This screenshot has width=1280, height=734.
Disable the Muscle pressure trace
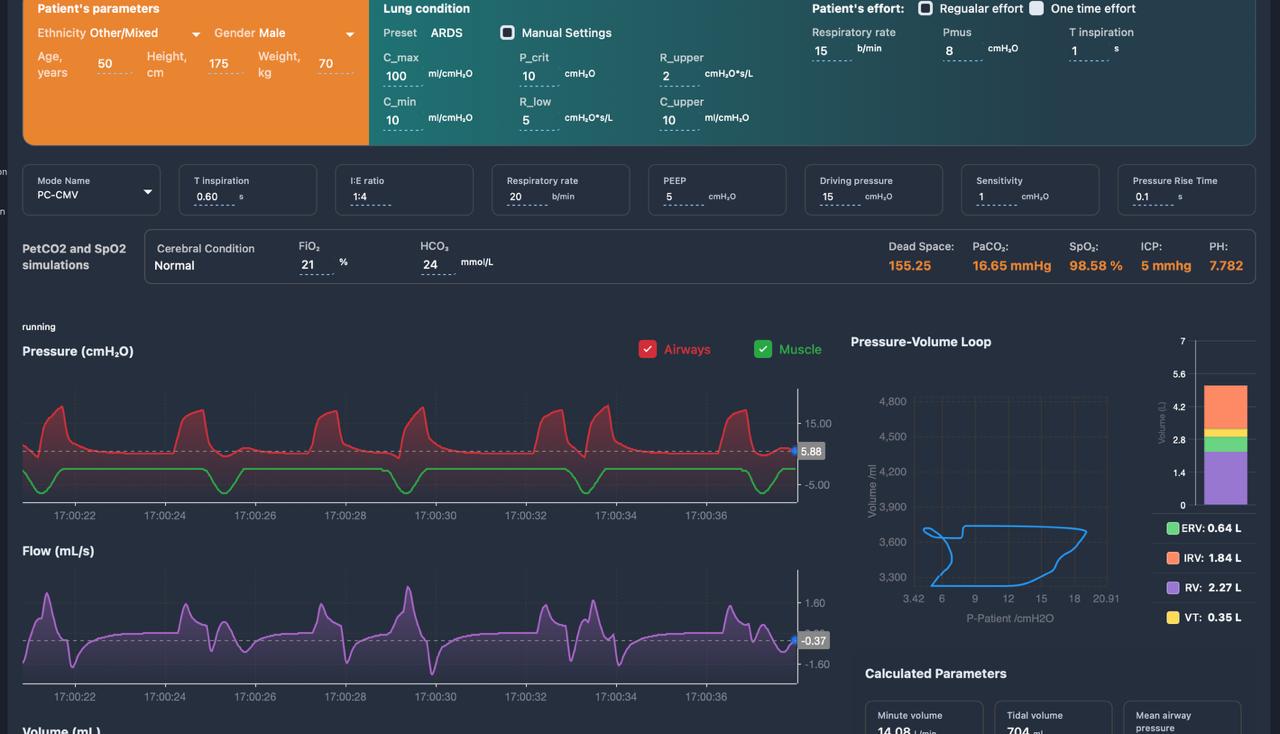coord(763,349)
